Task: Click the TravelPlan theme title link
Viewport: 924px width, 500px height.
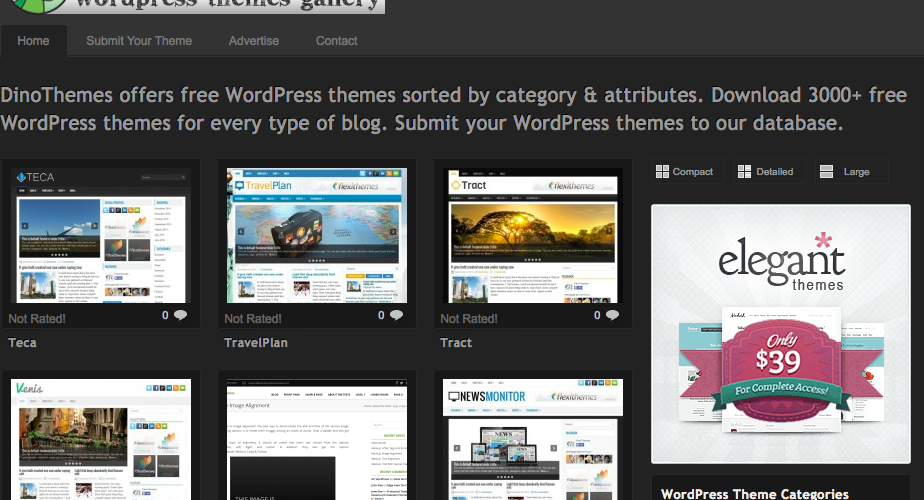Action: pyautogui.click(x=256, y=343)
